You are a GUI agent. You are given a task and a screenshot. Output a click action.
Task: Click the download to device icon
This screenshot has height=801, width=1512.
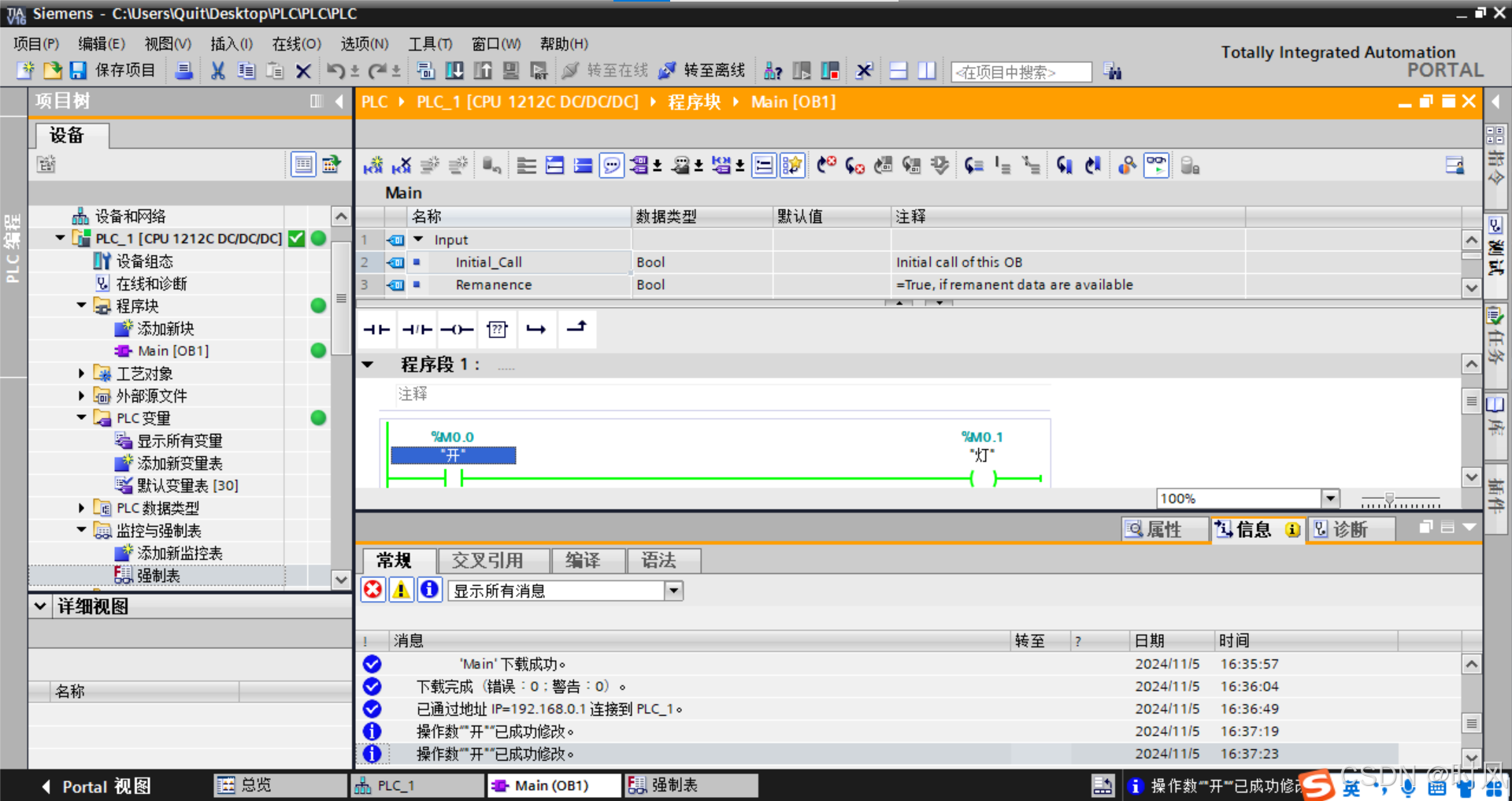coord(454,71)
